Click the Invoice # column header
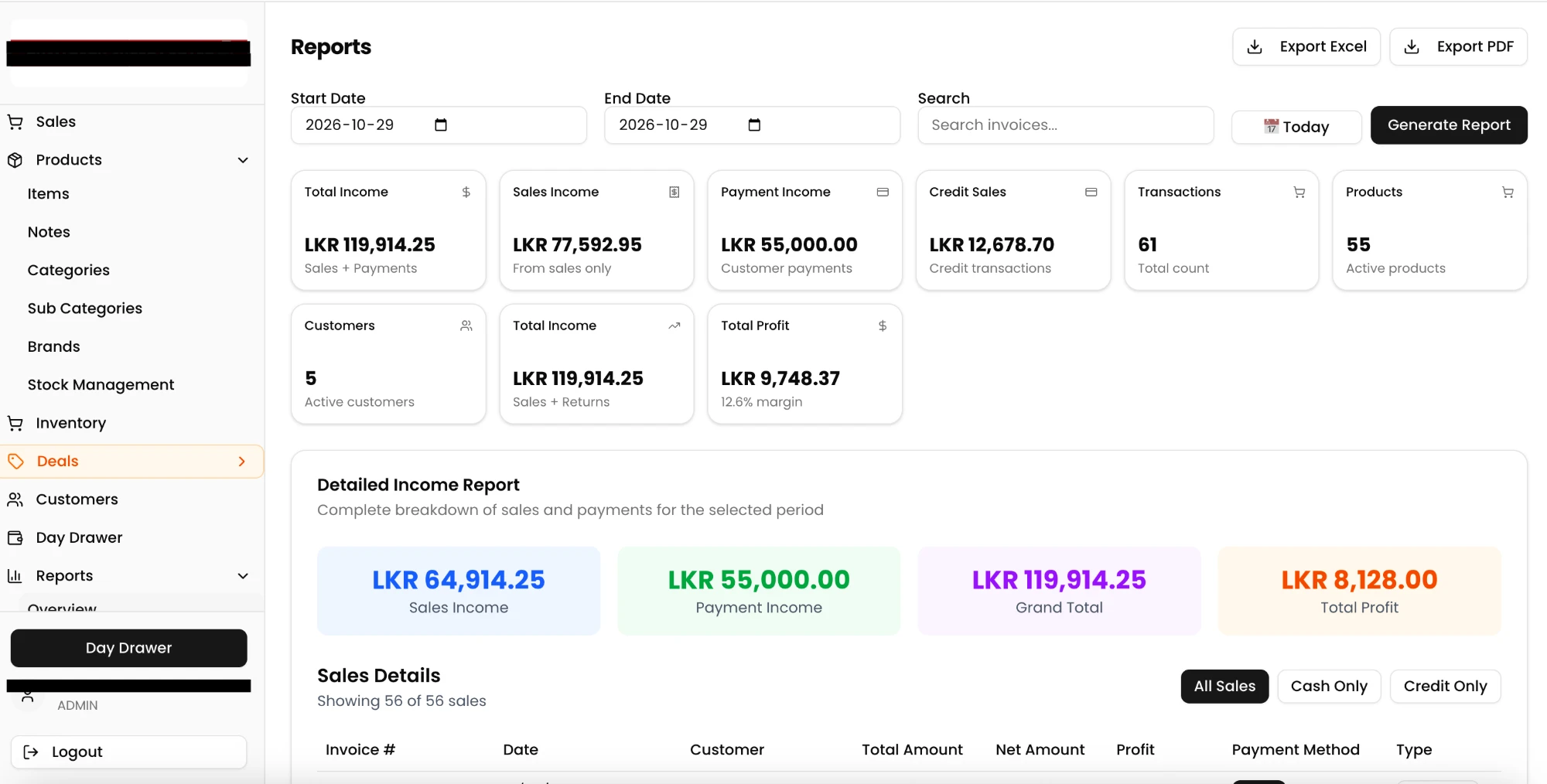The height and width of the screenshot is (784, 1547). 360,750
